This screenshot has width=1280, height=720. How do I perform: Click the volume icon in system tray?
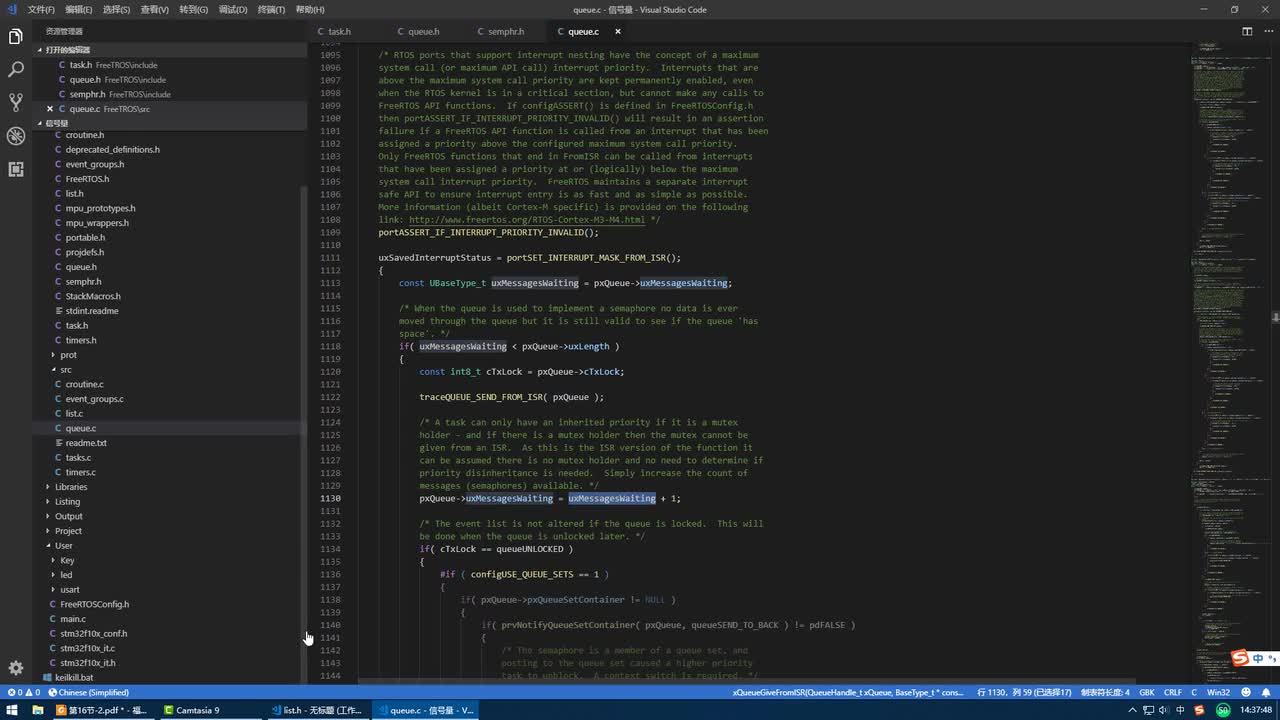click(x=1163, y=710)
